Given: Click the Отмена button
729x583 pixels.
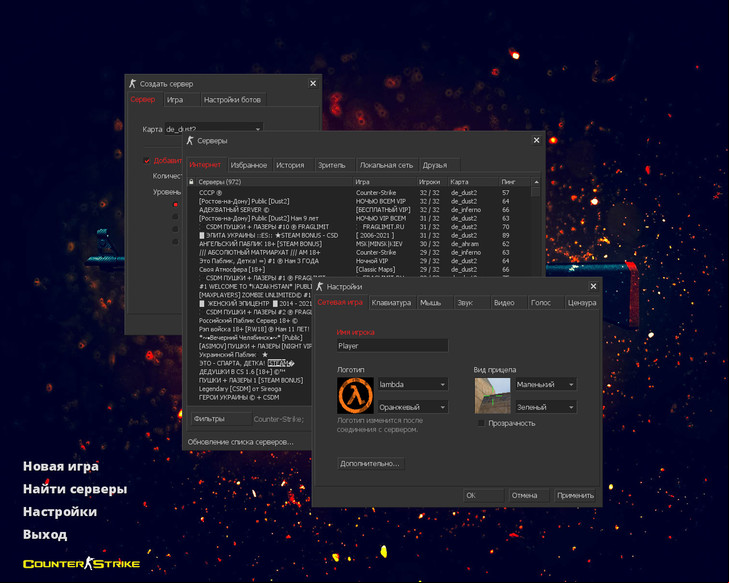Looking at the screenshot, I should 529,496.
